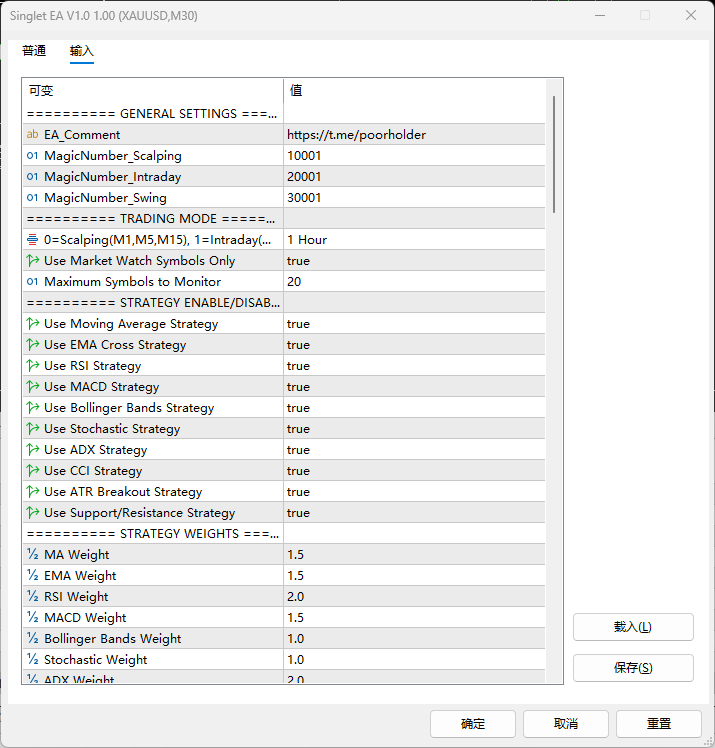715x748 pixels.
Task: Click the vertical scrollbar of the parameter list
Action: 554,153
